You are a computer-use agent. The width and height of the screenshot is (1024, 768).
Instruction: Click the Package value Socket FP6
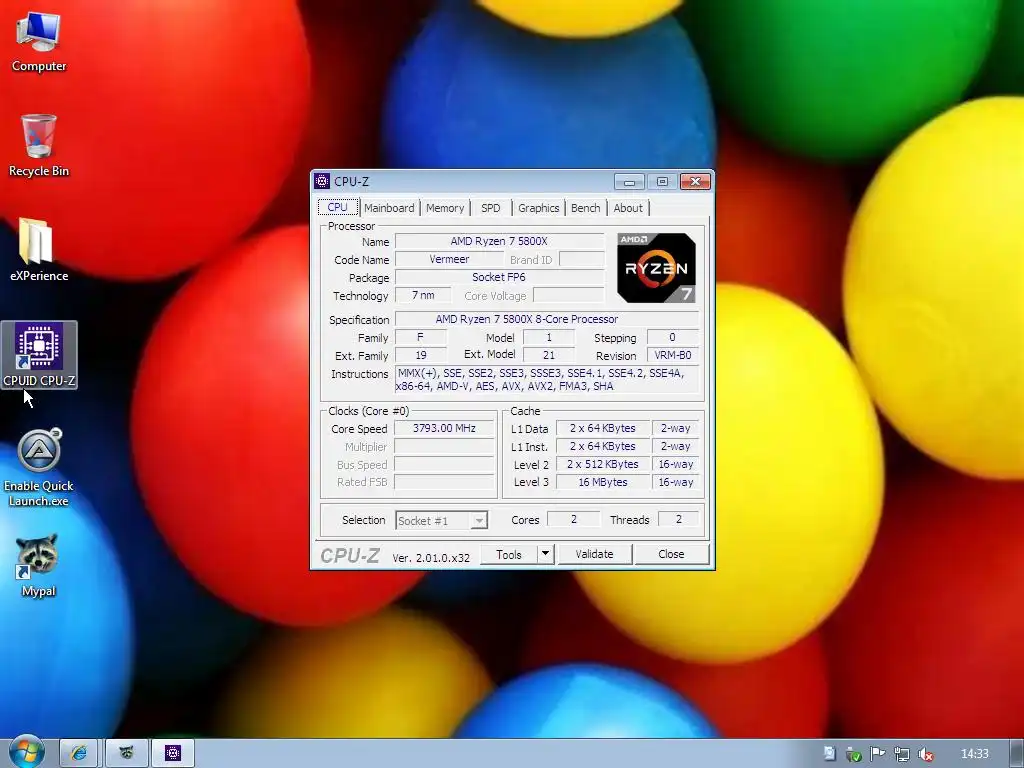pyautogui.click(x=499, y=277)
